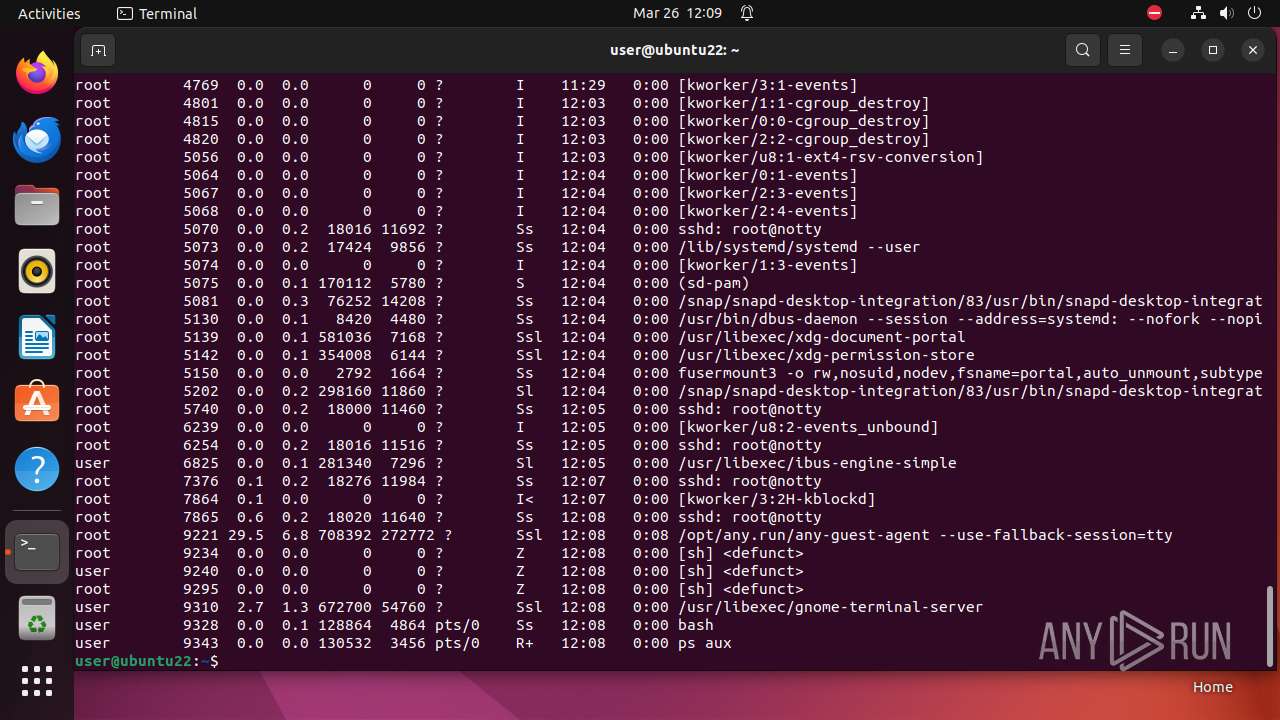Click the 29.5 CPU usage value

246,535
